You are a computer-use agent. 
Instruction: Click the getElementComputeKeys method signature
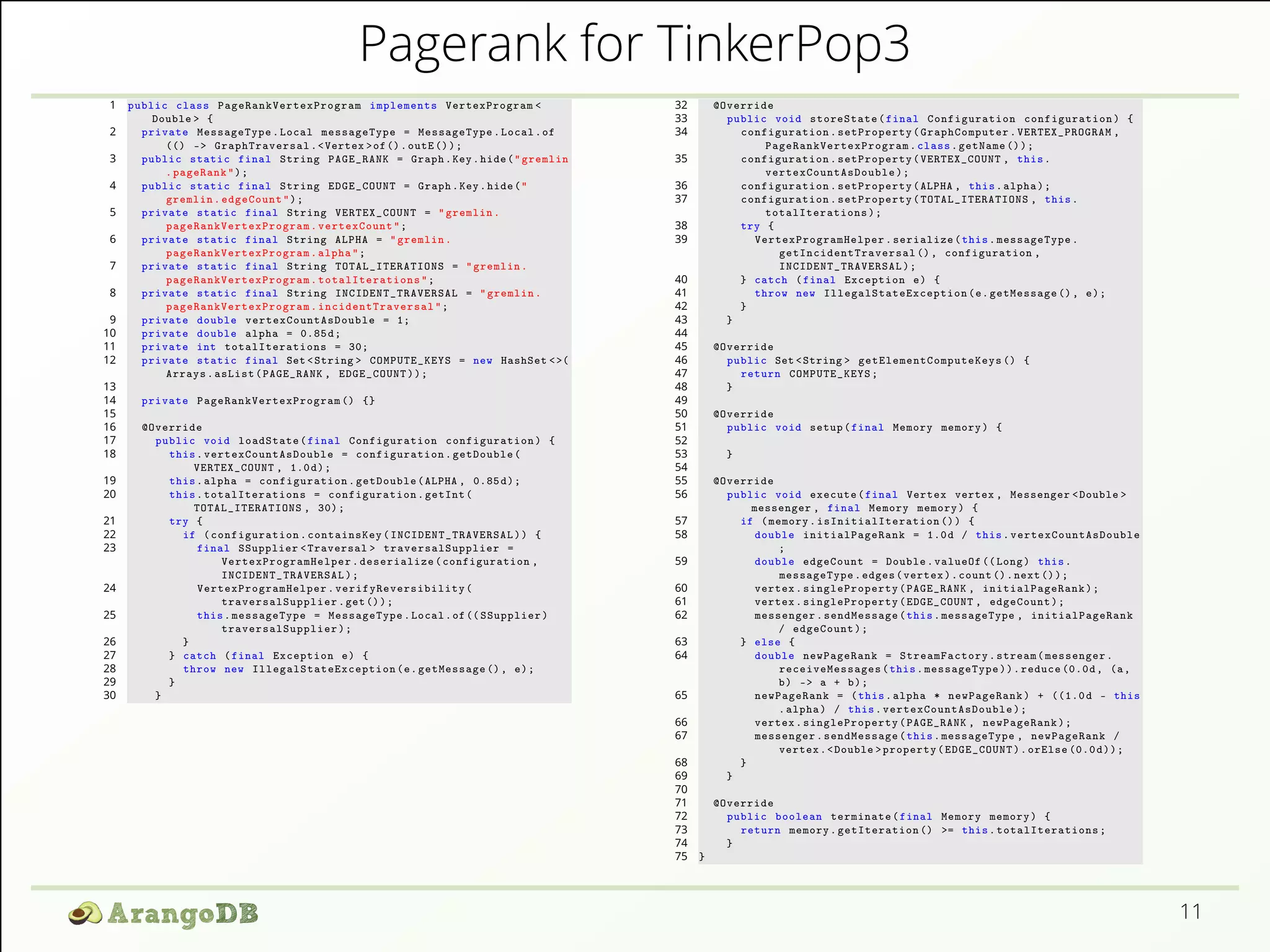tap(878, 361)
